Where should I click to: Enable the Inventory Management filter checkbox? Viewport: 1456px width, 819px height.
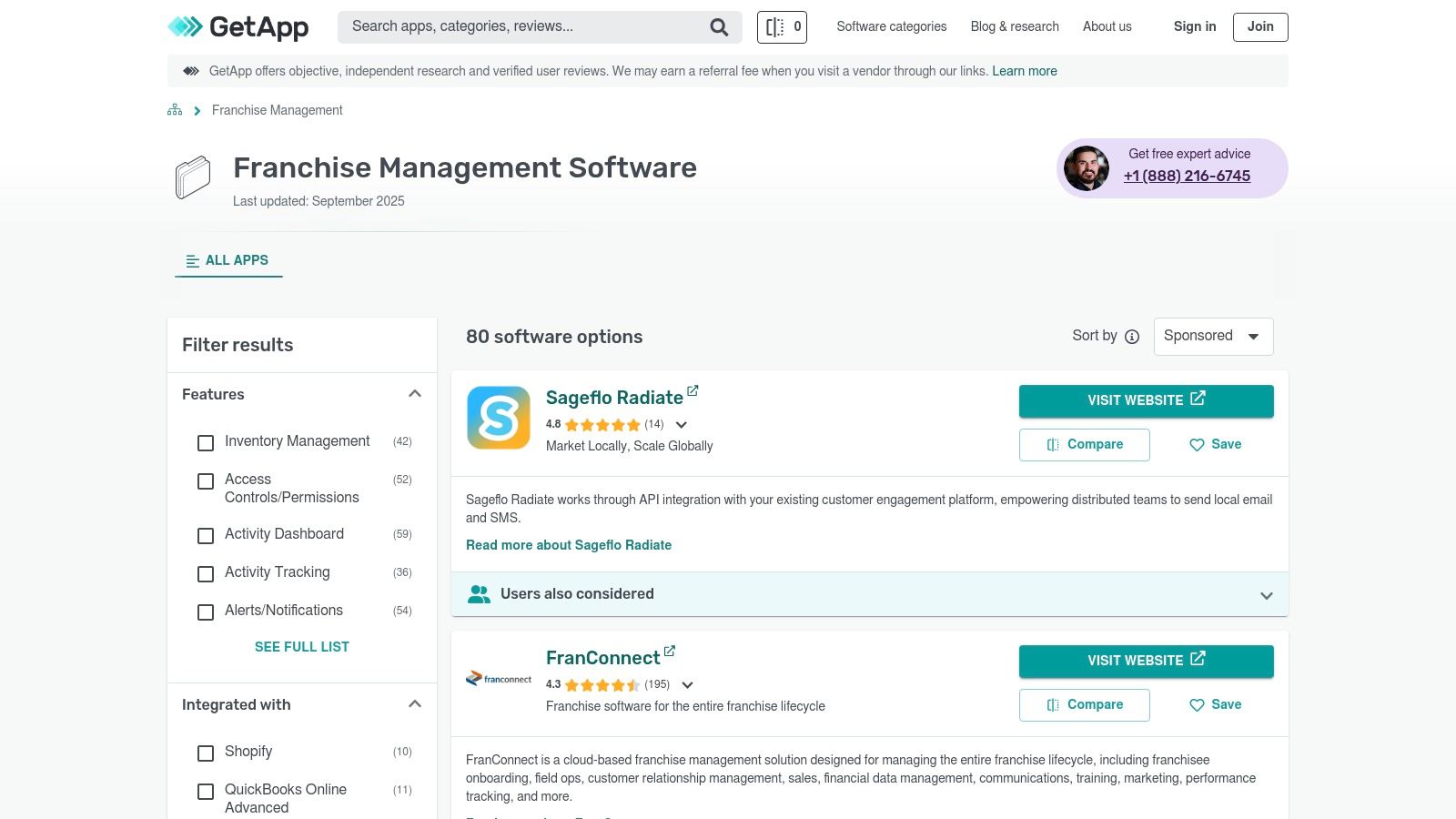[x=206, y=442]
